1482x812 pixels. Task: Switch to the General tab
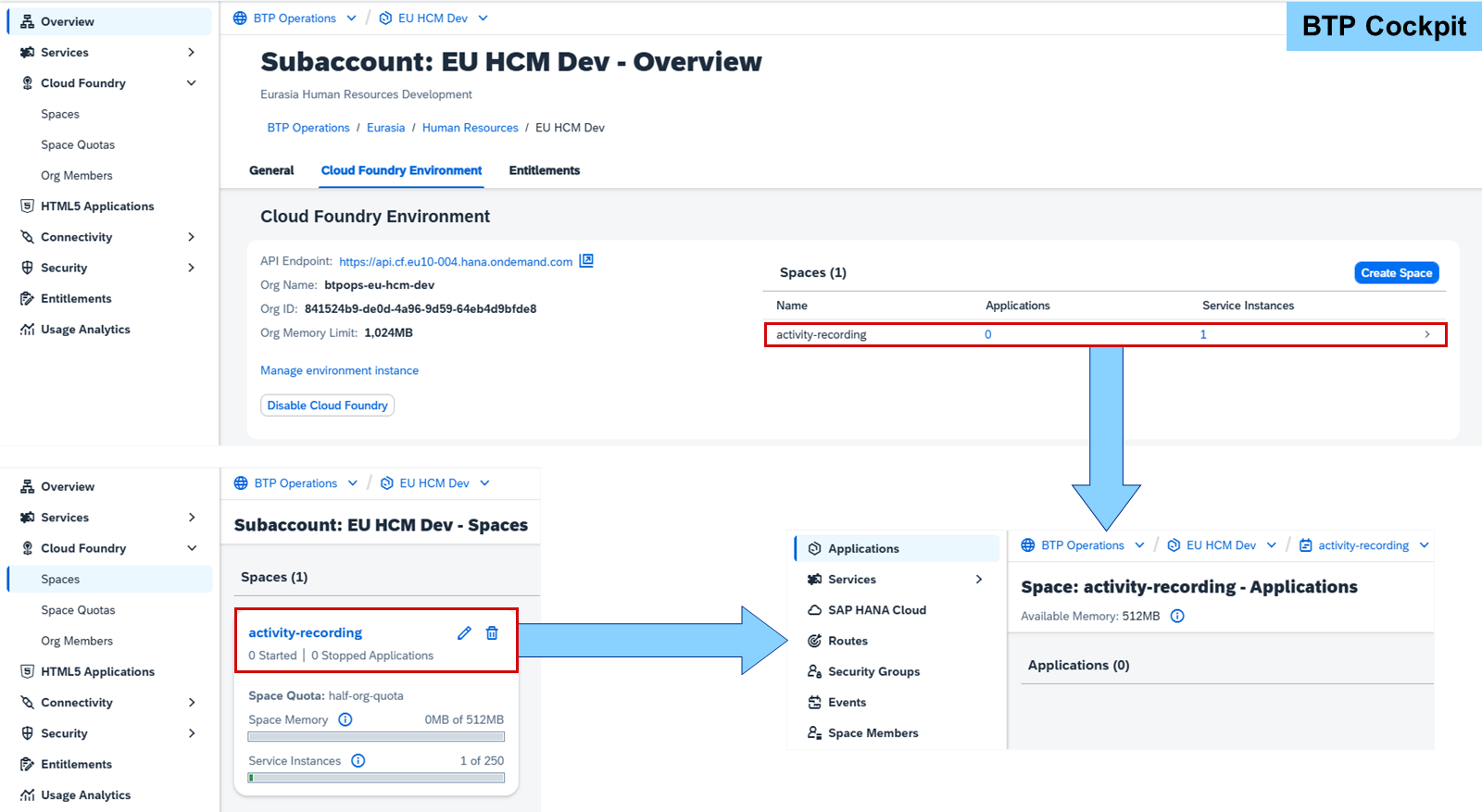tap(271, 170)
